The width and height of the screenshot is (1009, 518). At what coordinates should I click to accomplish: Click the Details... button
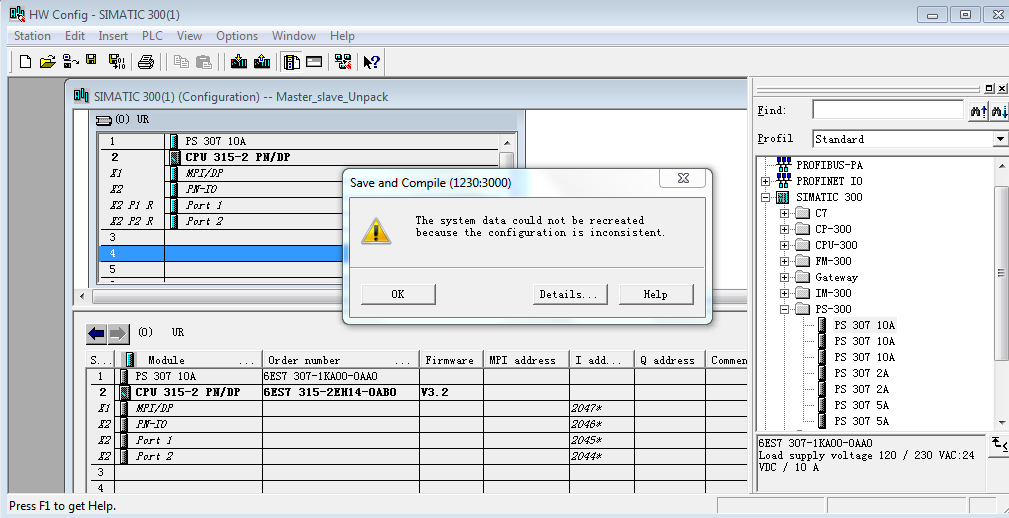pos(569,294)
